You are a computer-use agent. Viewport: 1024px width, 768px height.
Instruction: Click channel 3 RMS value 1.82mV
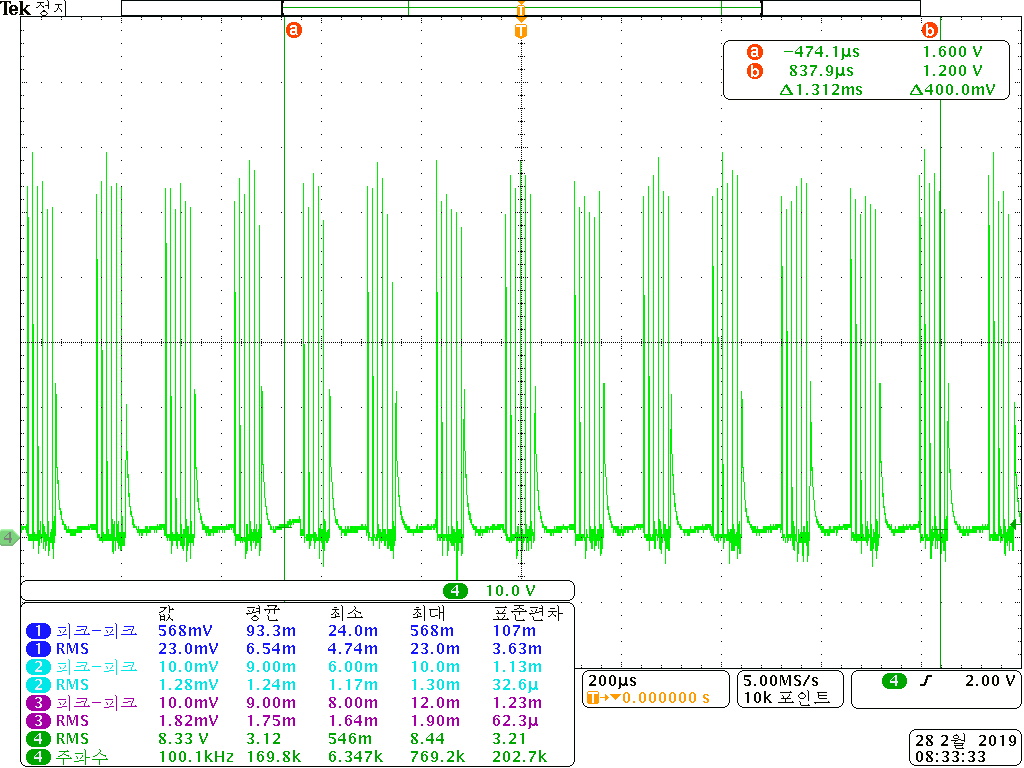point(188,722)
